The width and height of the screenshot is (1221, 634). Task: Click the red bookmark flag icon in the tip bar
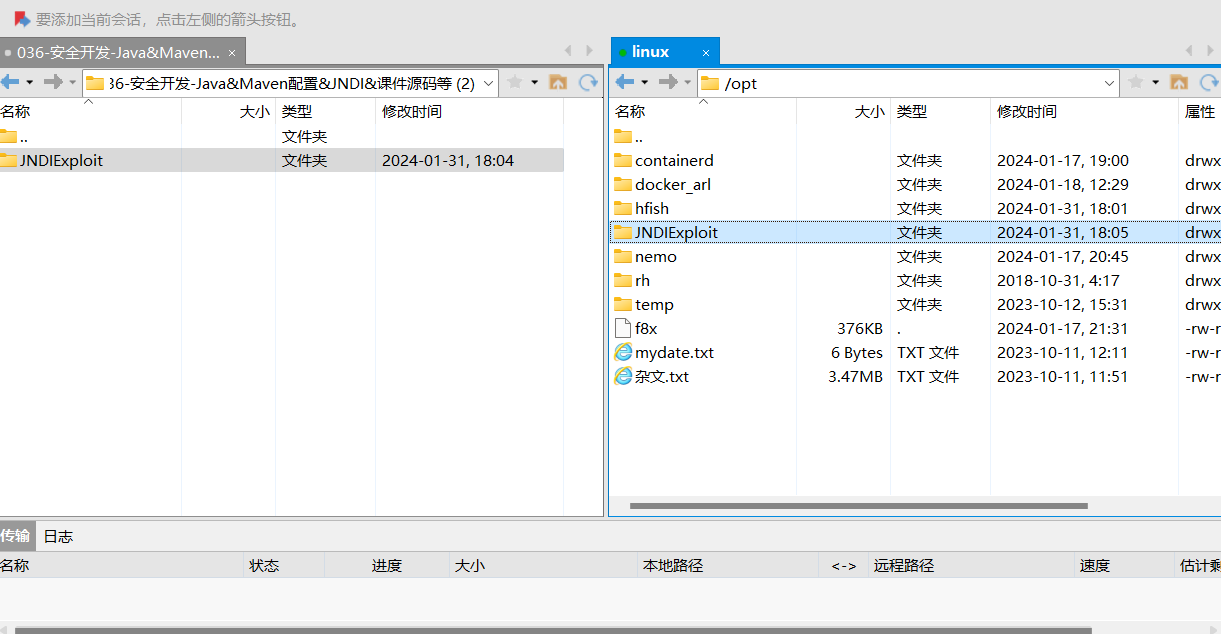point(21,19)
